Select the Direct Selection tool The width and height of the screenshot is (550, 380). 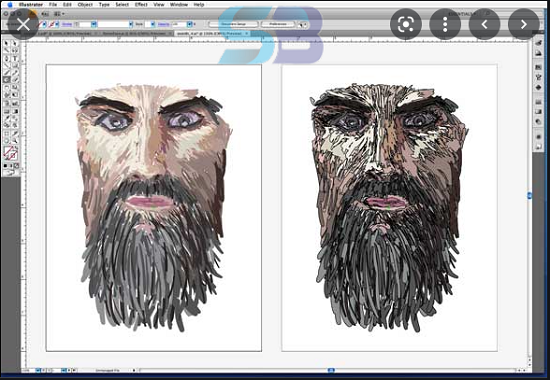coord(15,44)
